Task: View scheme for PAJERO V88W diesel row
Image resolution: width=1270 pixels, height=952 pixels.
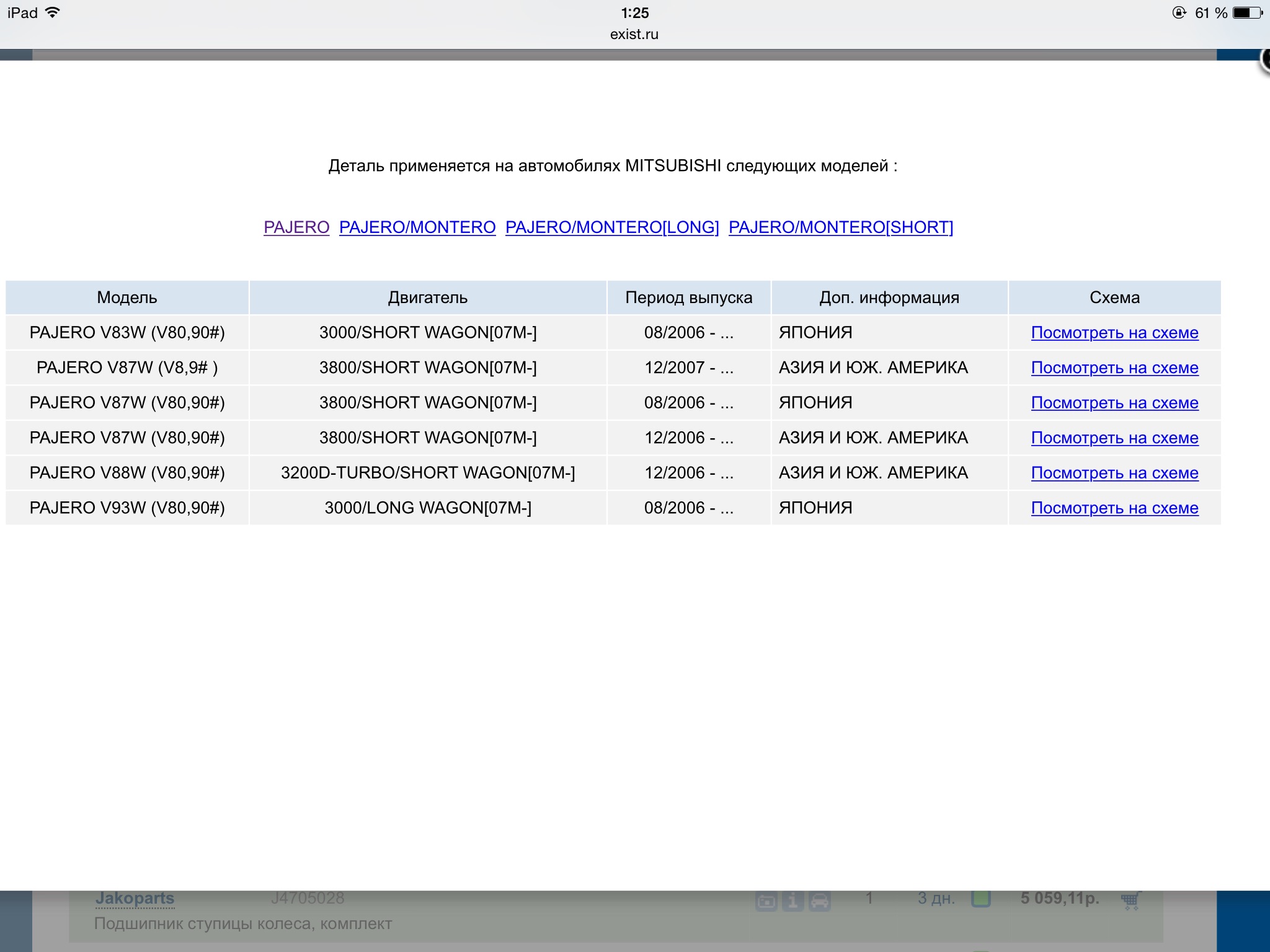Action: click(1114, 473)
